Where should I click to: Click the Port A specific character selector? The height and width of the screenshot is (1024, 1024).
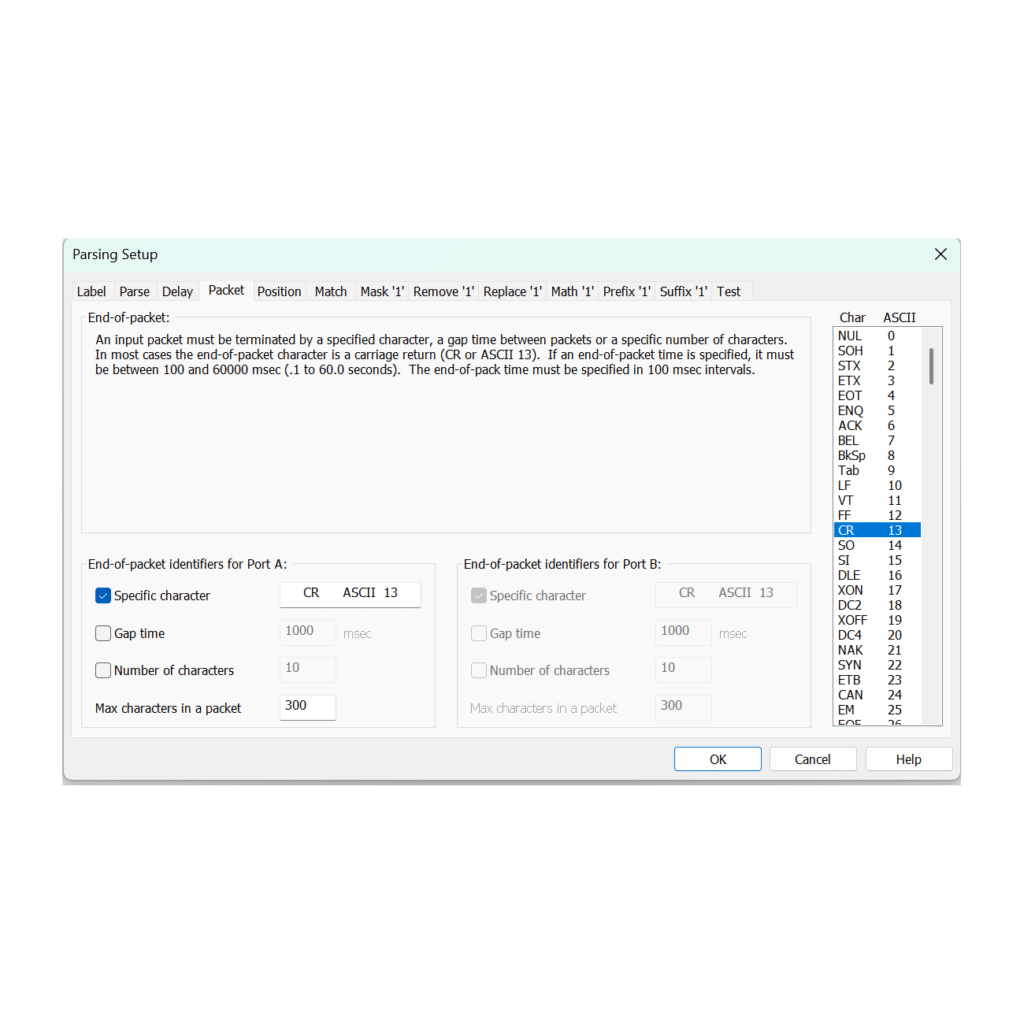350,594
